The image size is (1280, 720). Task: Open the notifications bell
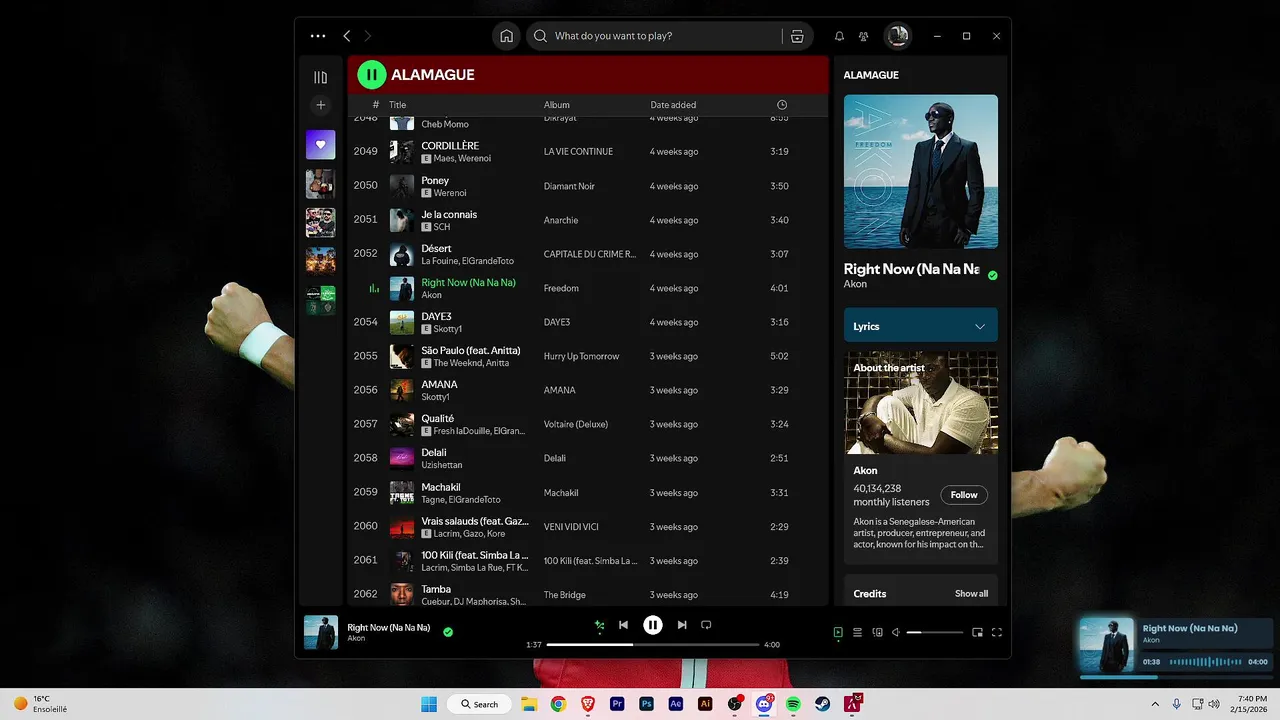pos(839,36)
